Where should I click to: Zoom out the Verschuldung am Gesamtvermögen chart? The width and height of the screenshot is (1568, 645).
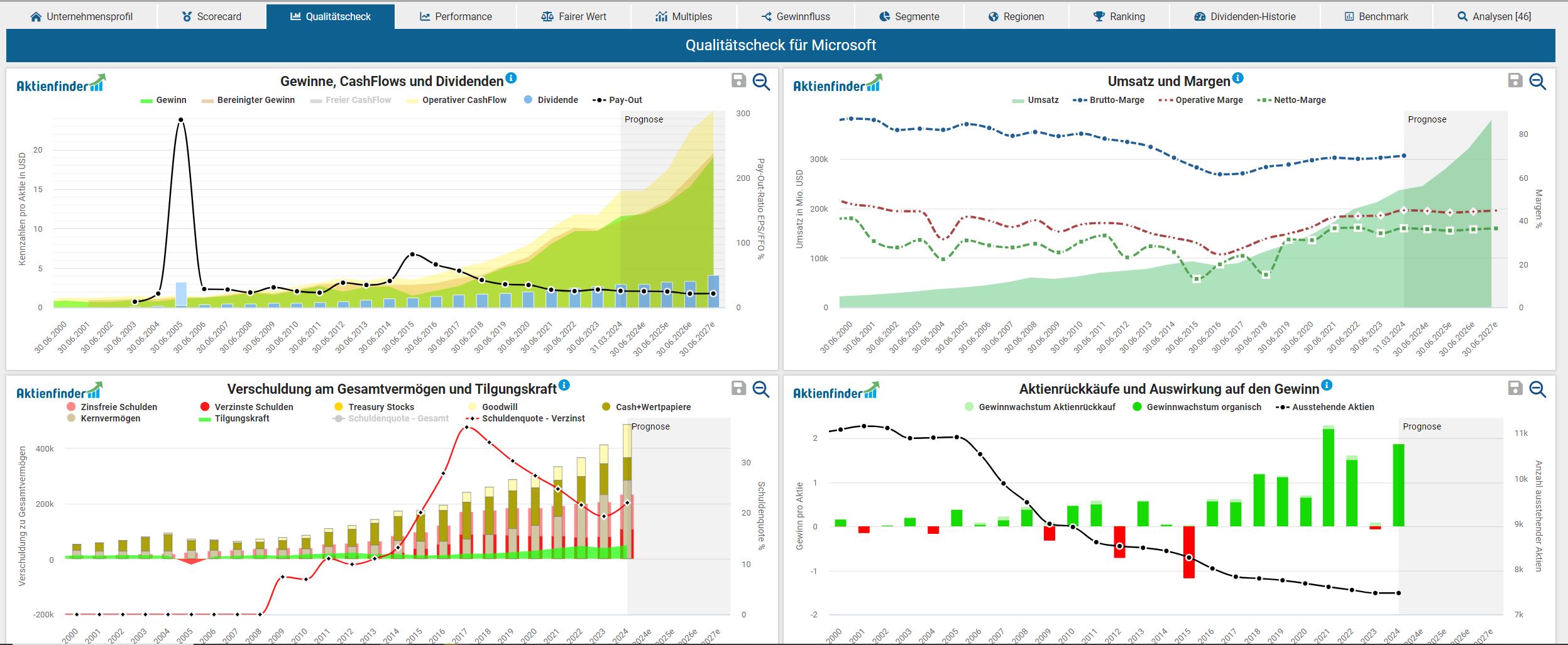tap(761, 389)
